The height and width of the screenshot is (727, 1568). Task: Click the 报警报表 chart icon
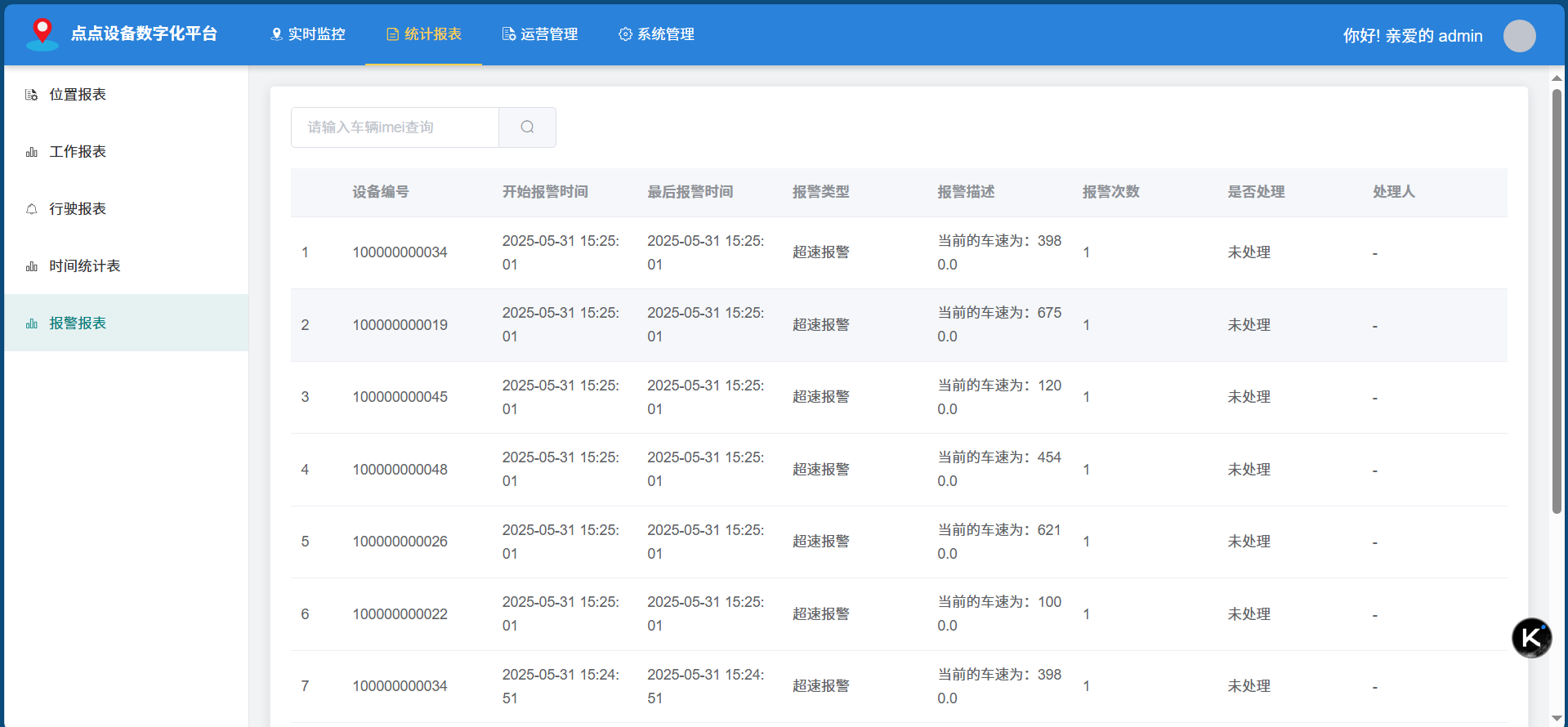coord(32,323)
